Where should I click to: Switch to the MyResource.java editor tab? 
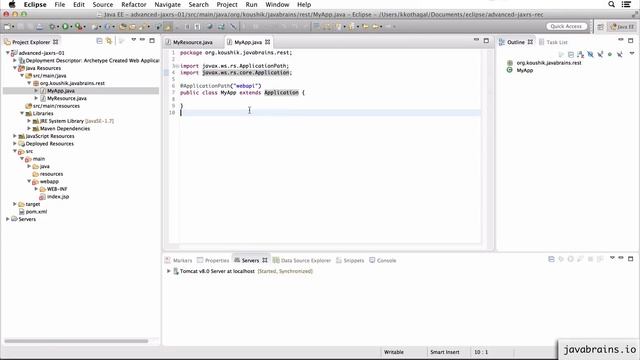(x=192, y=42)
